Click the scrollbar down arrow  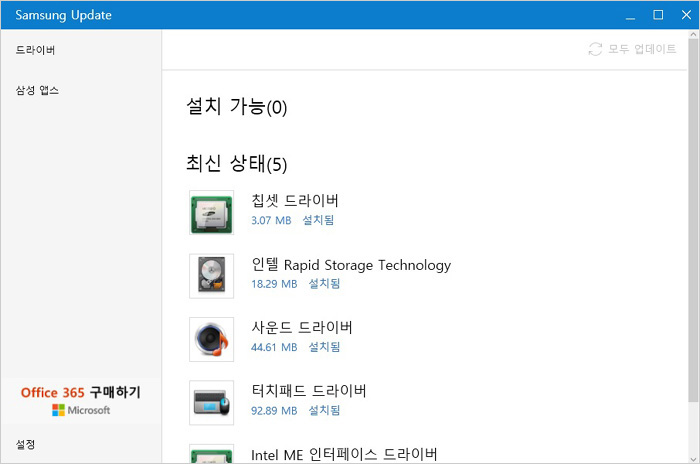693,459
